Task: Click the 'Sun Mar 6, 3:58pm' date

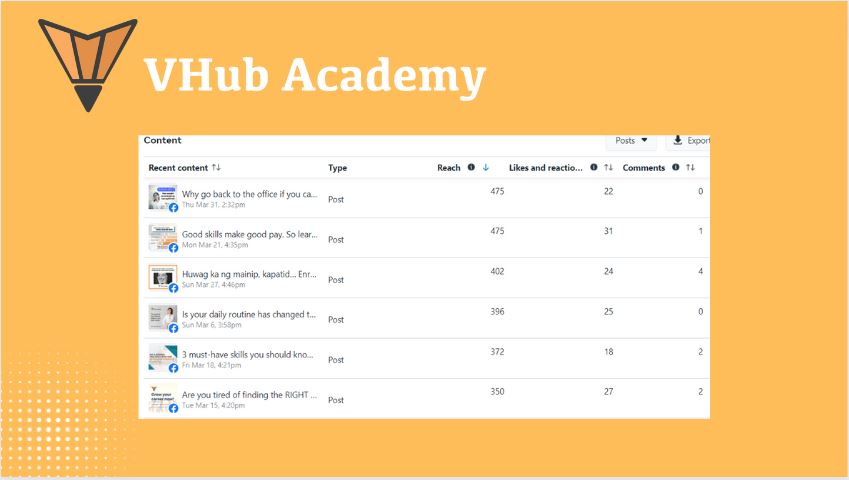Action: click(212, 325)
